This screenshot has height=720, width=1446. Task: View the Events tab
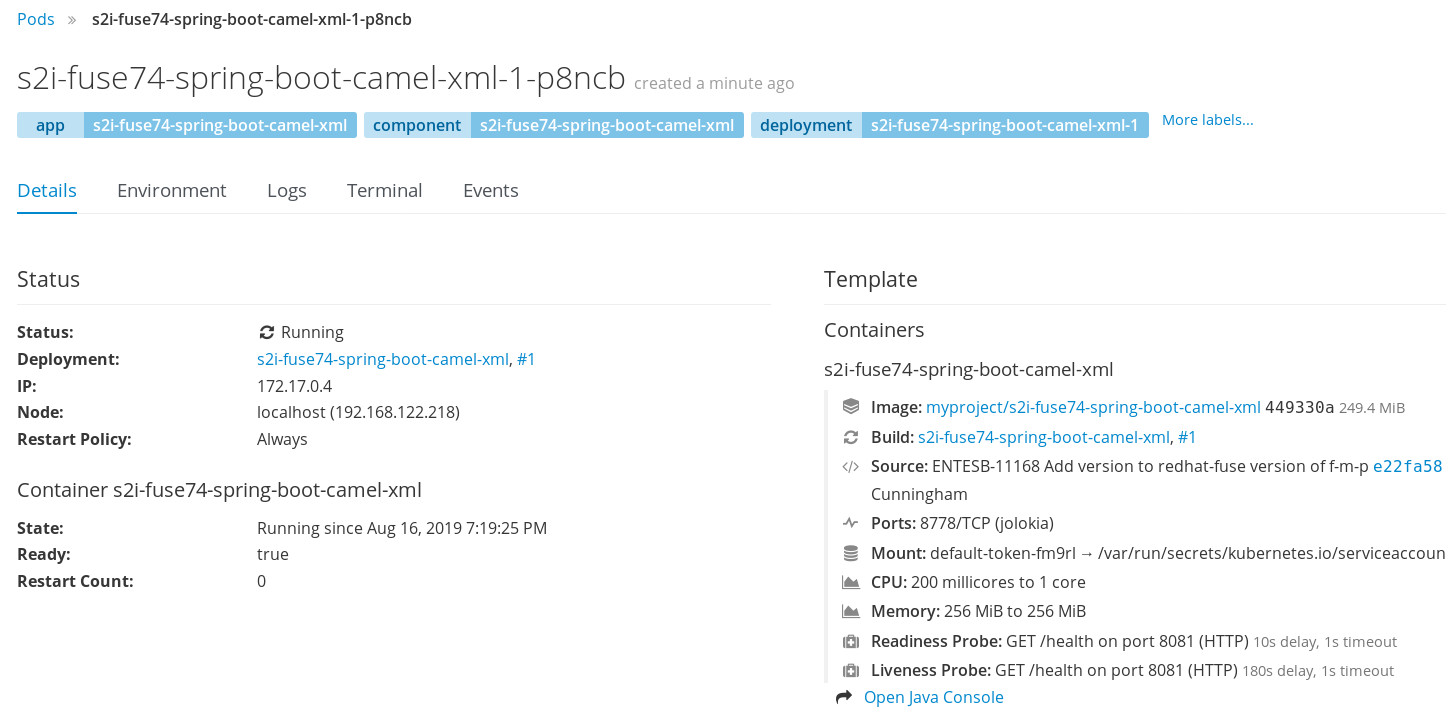pos(491,191)
